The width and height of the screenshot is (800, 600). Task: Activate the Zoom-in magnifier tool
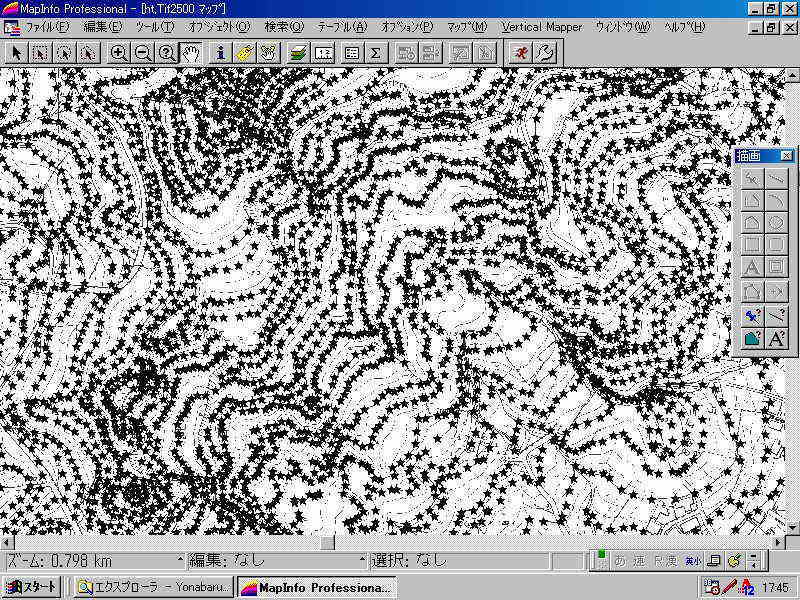tap(119, 52)
